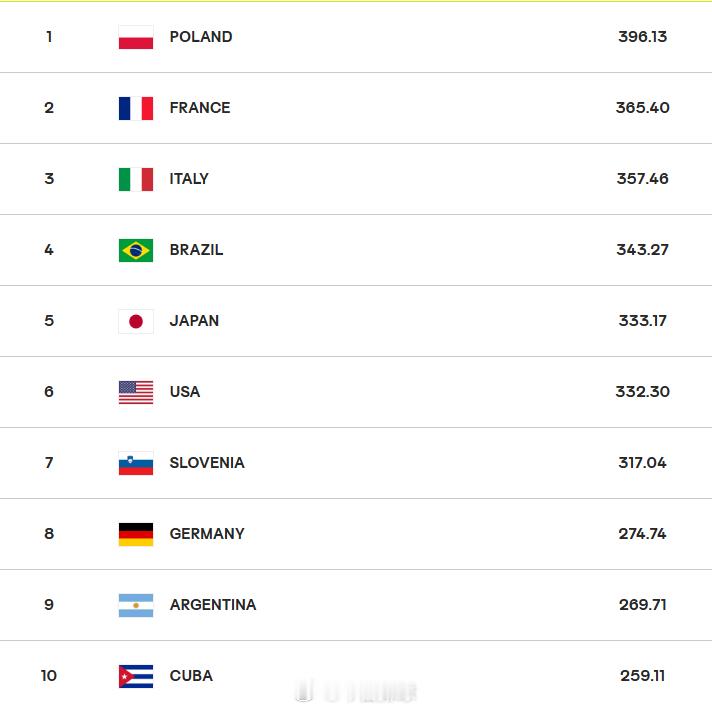Click the Germany flag icon

click(x=136, y=534)
